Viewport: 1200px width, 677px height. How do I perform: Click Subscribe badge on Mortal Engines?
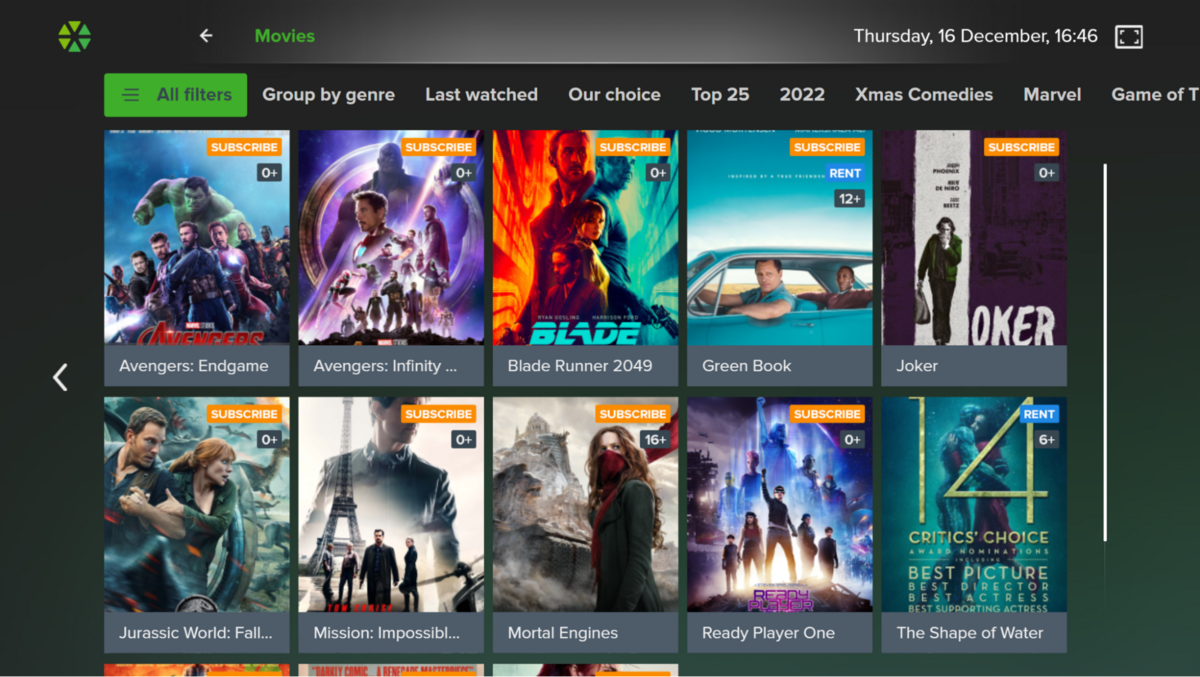pos(633,414)
